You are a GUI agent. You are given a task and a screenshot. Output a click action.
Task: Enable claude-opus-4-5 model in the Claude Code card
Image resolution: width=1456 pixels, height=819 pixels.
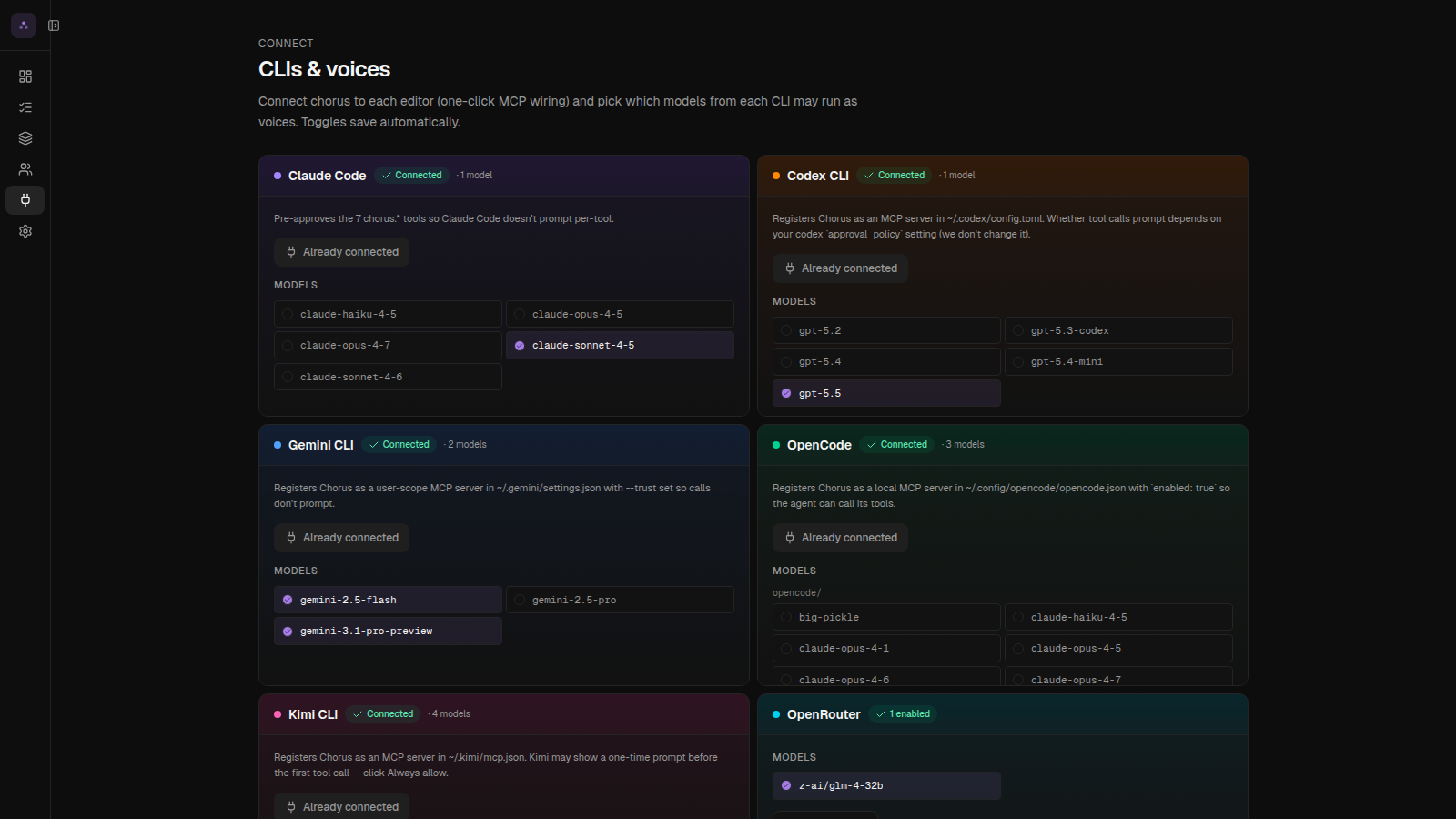coord(620,314)
